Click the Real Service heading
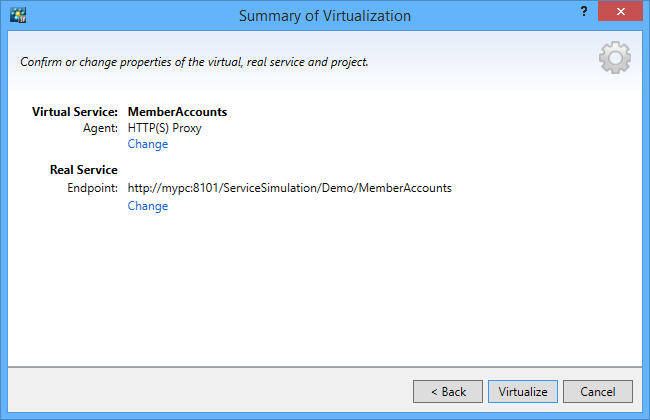 (84, 171)
